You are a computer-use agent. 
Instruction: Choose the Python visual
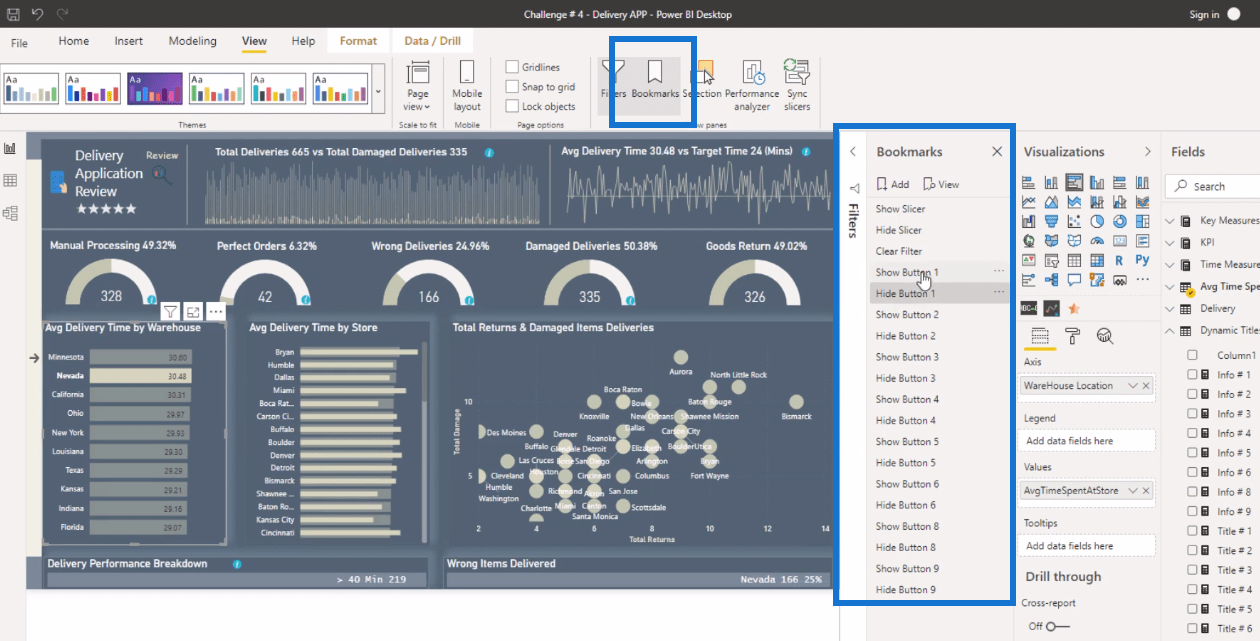1142,260
